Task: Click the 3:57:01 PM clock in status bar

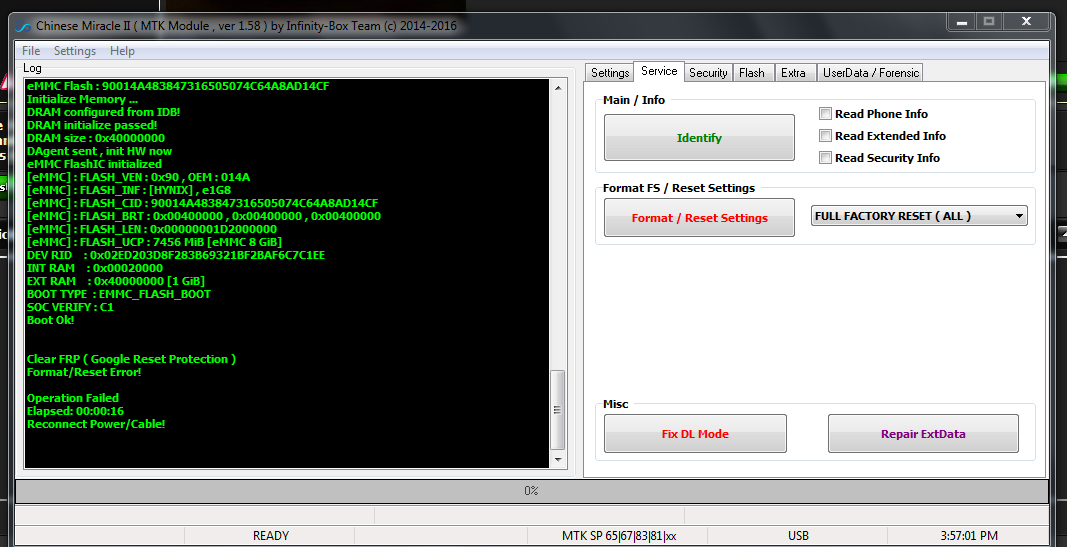Action: click(969, 535)
